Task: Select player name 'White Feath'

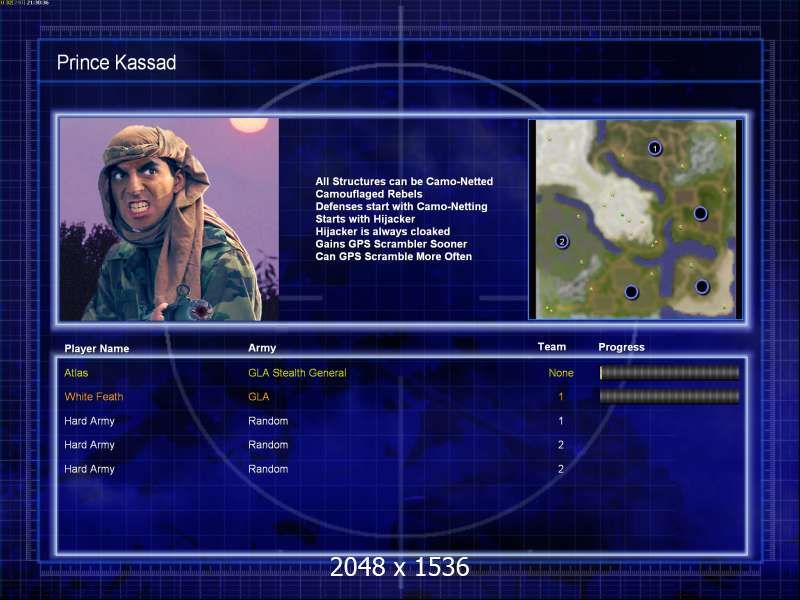Action: tap(94, 396)
